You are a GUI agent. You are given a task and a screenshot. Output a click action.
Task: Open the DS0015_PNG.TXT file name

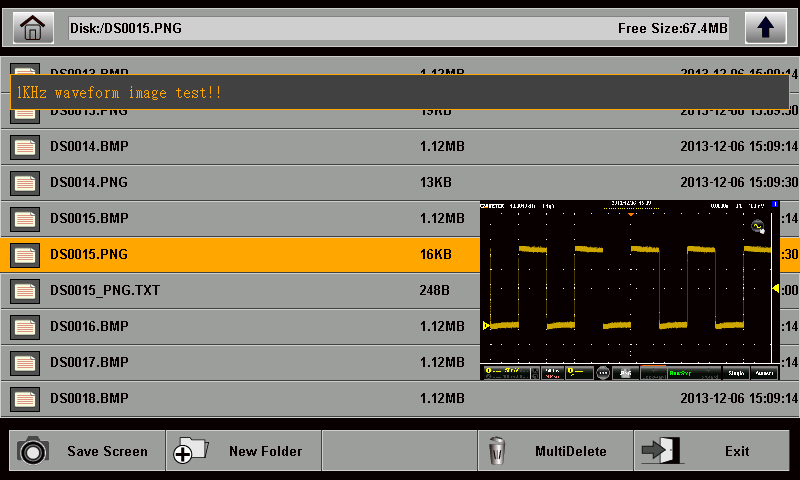coord(105,290)
